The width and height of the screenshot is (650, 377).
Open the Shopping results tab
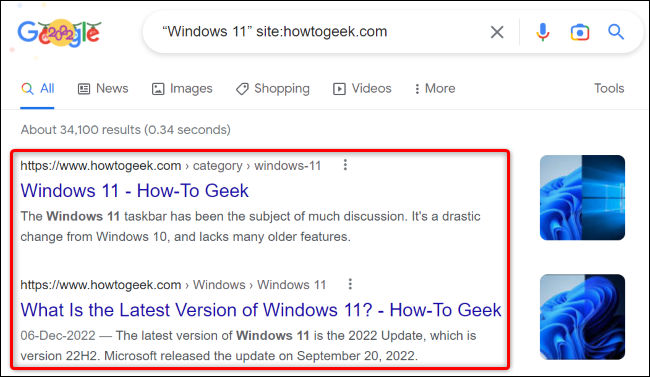(x=273, y=88)
